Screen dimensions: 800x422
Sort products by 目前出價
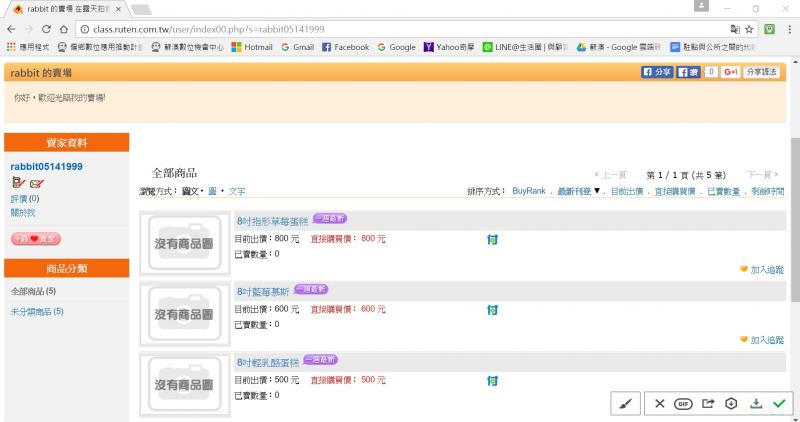(x=627, y=191)
